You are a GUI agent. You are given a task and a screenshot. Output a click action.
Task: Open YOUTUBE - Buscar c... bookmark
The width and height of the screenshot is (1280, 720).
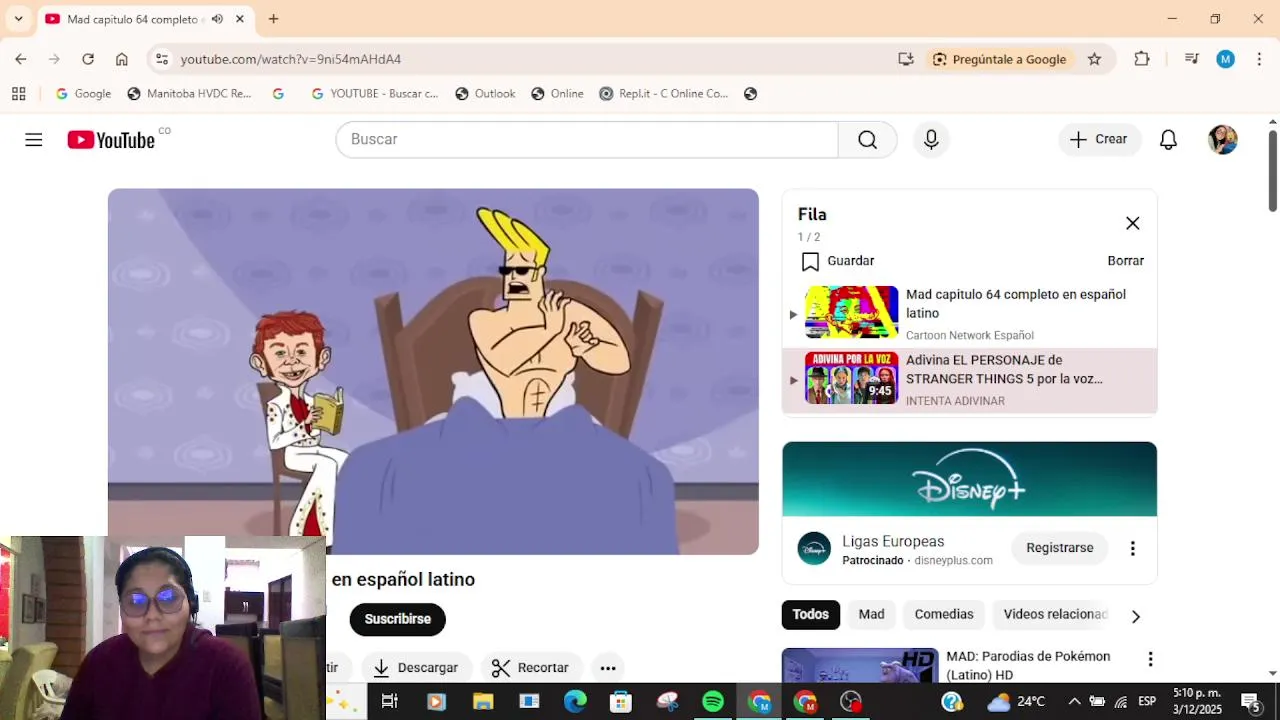pyautogui.click(x=374, y=94)
